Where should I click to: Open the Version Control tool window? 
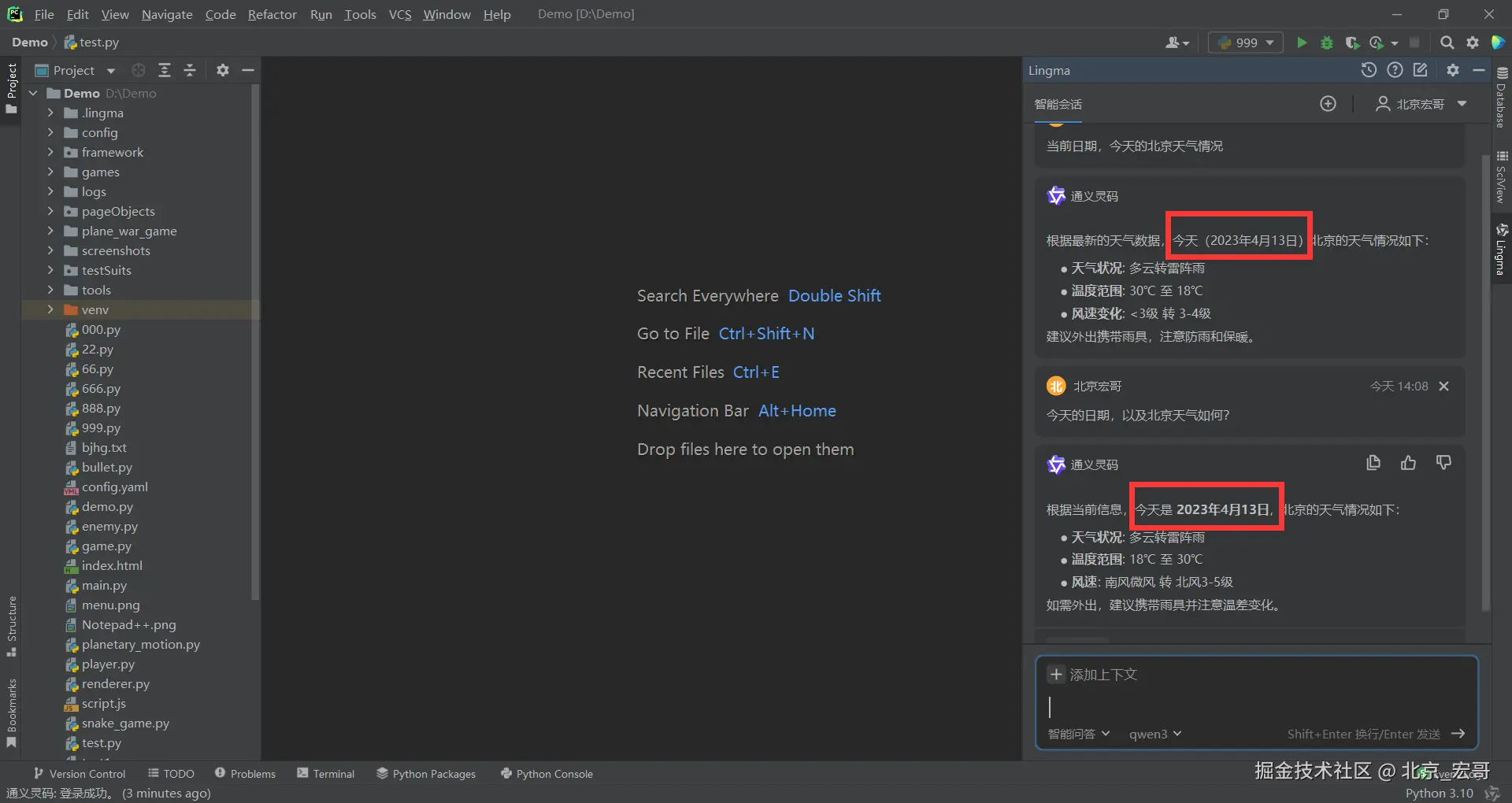[x=80, y=774]
